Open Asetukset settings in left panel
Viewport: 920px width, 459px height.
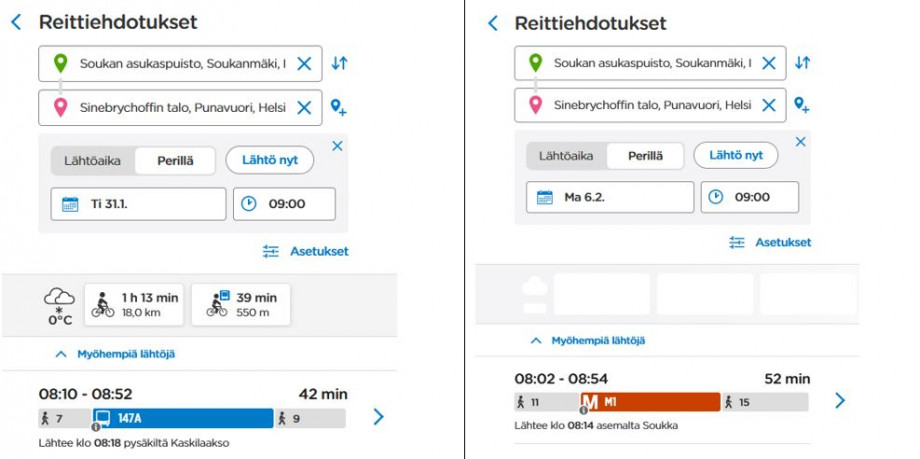306,252
